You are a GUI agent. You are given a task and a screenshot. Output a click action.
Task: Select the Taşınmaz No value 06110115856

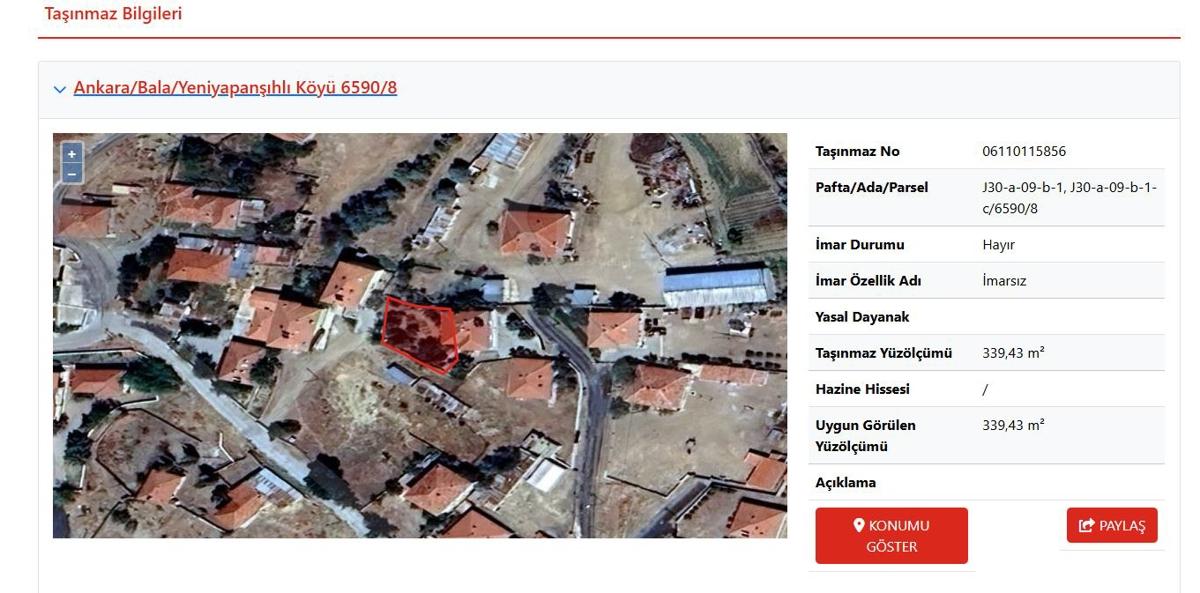pyautogui.click(x=1024, y=151)
